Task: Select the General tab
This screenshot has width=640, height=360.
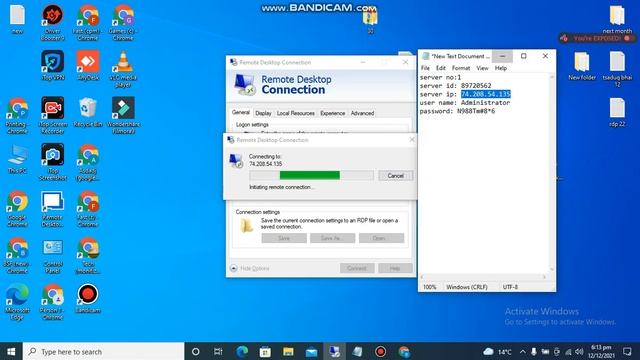Action: pyautogui.click(x=241, y=112)
